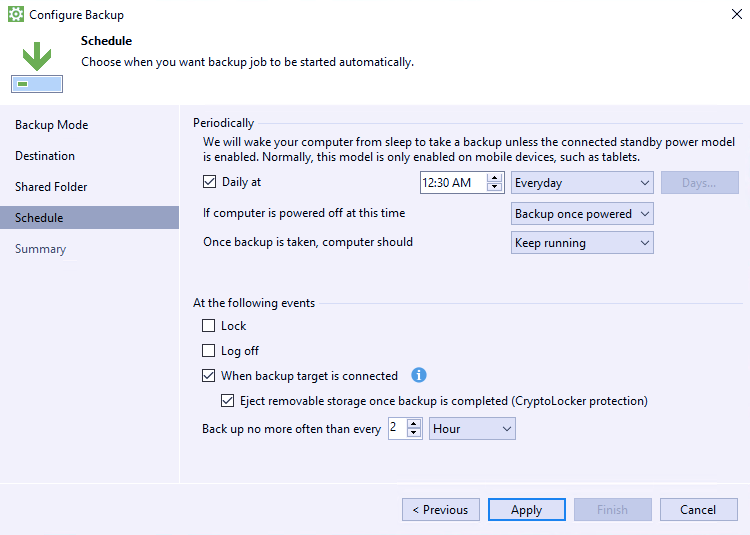Enable the Log off event checkbox
The width and height of the screenshot is (750, 535).
(x=209, y=351)
